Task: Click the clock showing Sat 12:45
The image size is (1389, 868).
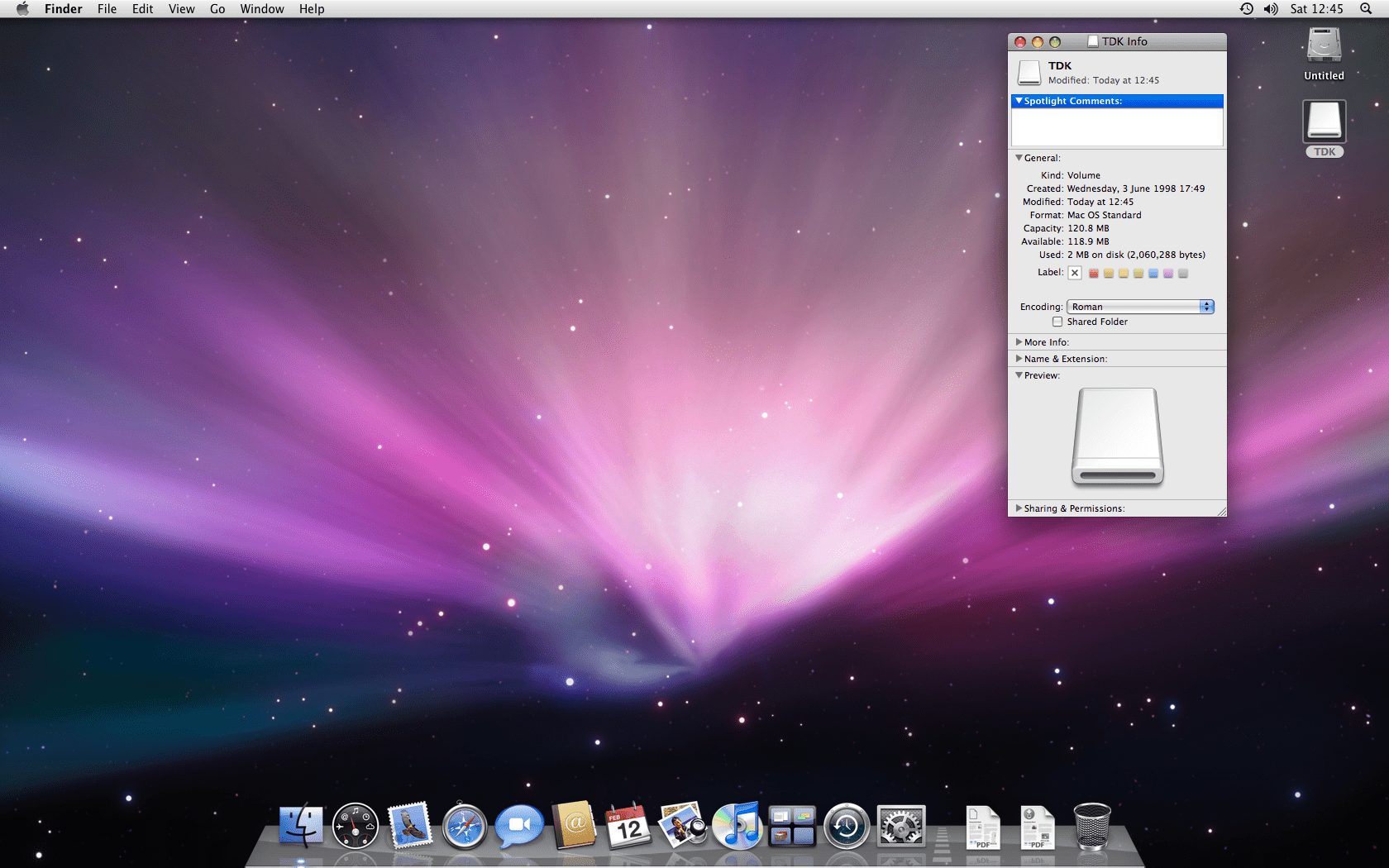Action: point(1316,9)
